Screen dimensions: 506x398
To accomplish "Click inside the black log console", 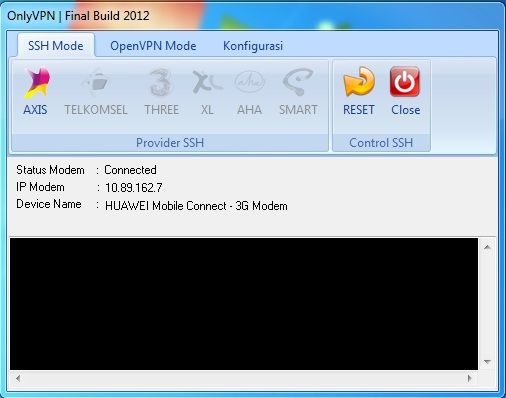I will (x=244, y=304).
